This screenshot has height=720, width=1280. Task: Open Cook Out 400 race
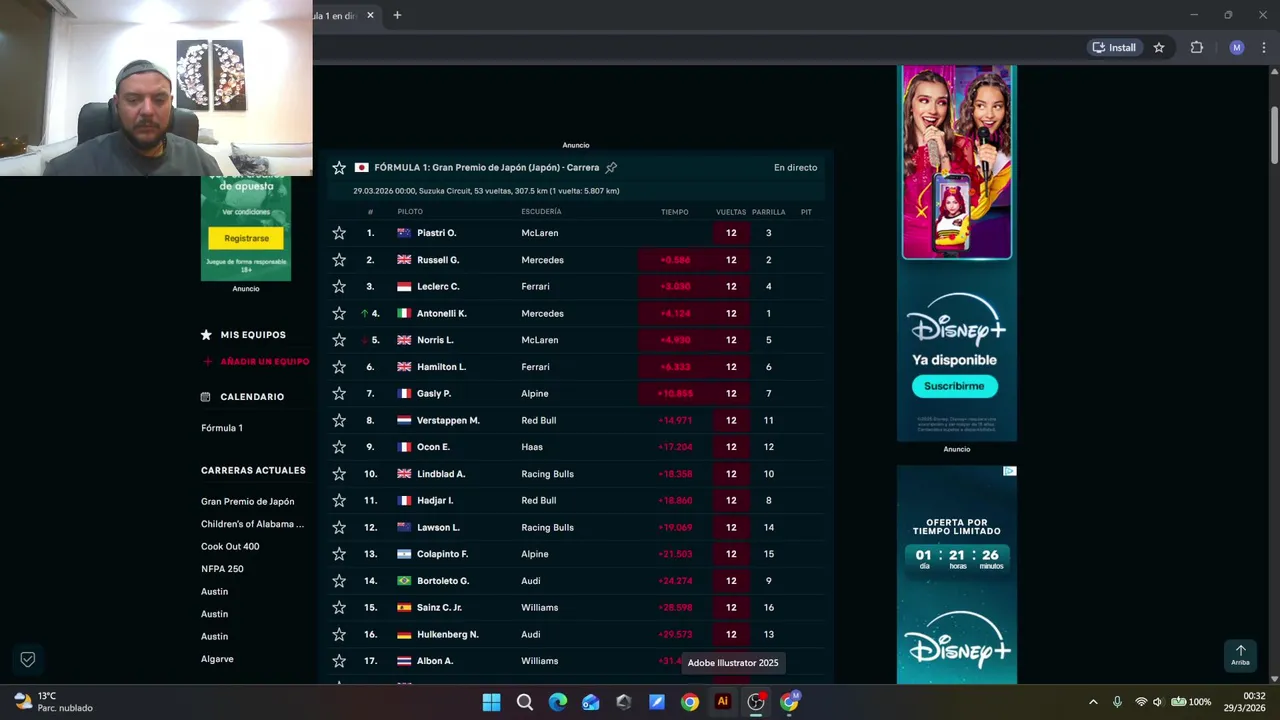(x=230, y=547)
